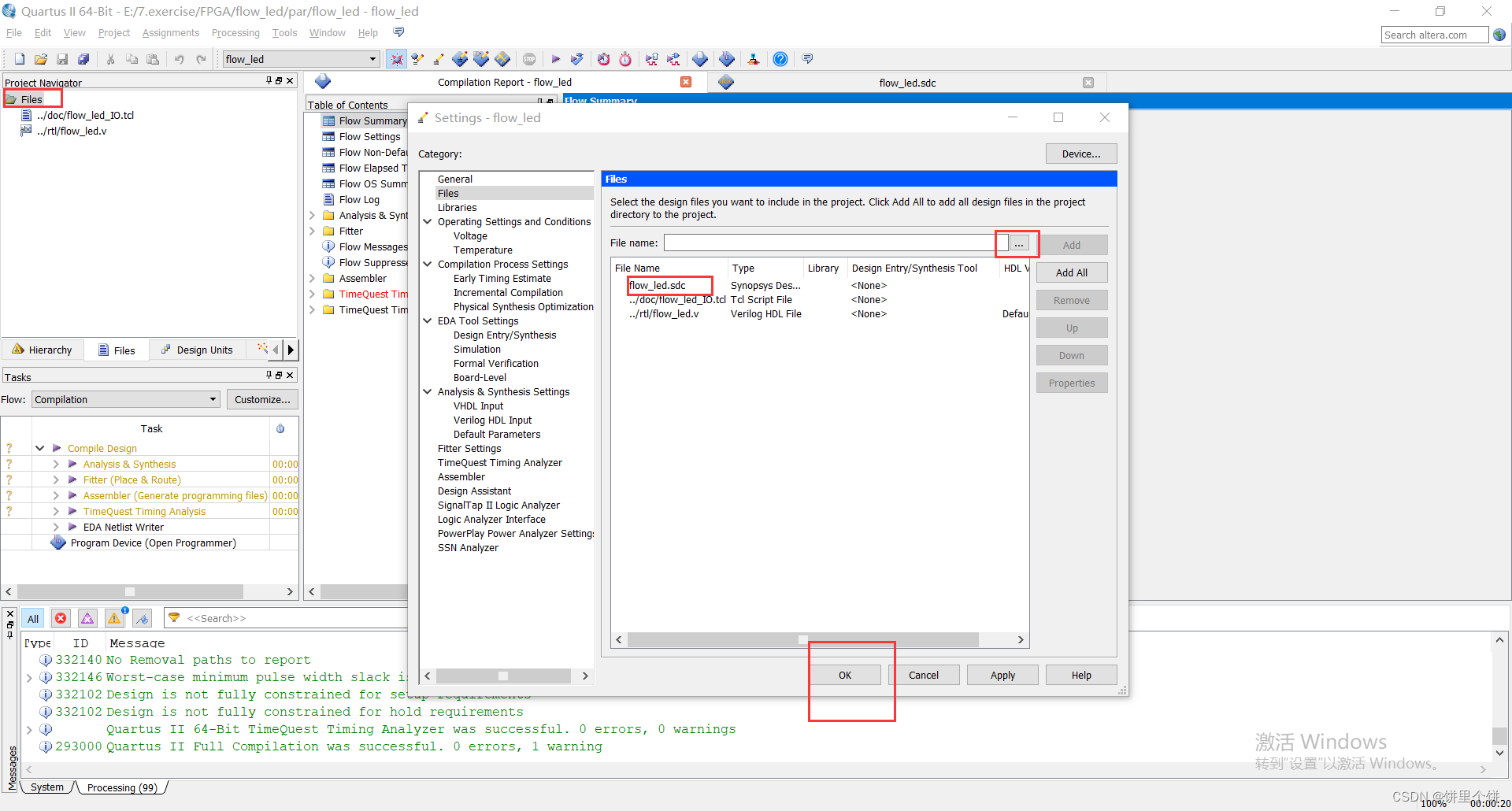Image resolution: width=1512 pixels, height=811 pixels.
Task: Click the Redo toolbar icon
Action: pos(201,59)
